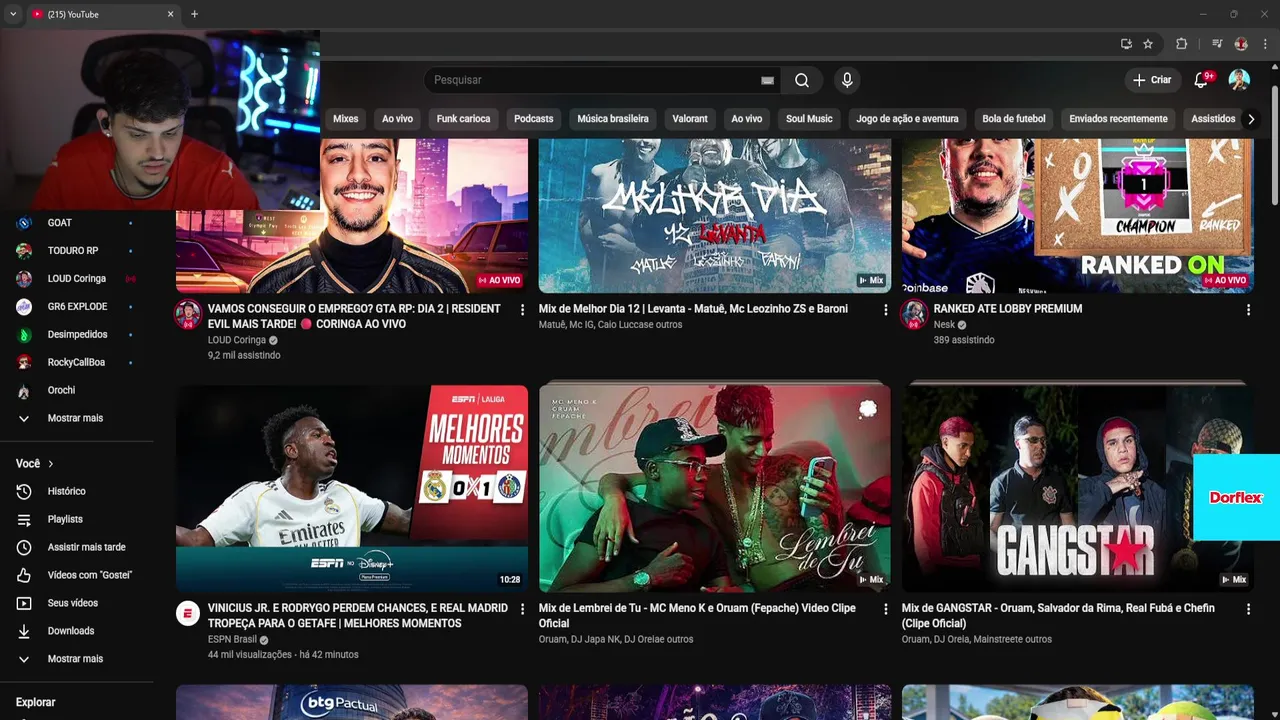Image resolution: width=1280 pixels, height=720 pixels.
Task: Open Nesk channel avatar beside video title
Action: pos(914,314)
